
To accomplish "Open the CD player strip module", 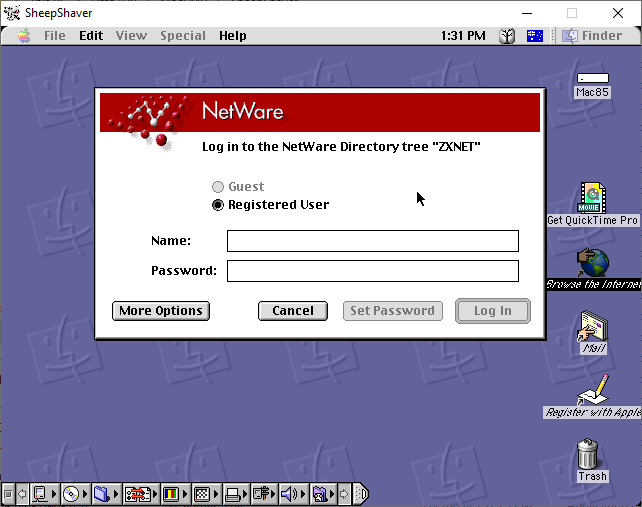I will [x=75, y=494].
